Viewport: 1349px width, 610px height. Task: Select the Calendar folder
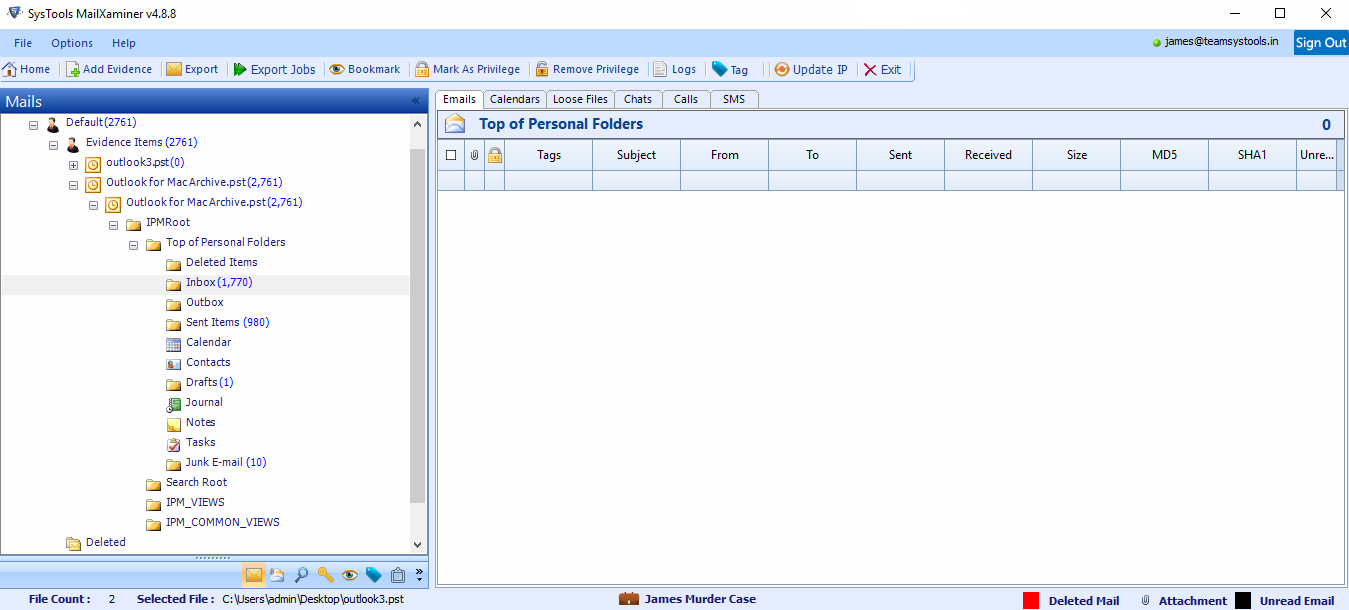click(x=209, y=342)
